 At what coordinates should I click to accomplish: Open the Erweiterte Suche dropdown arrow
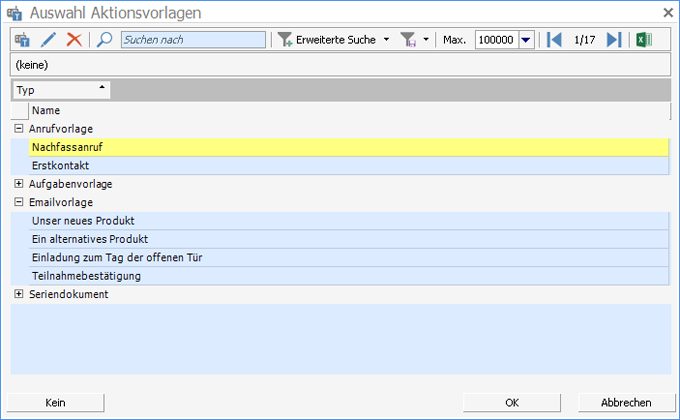click(387, 40)
